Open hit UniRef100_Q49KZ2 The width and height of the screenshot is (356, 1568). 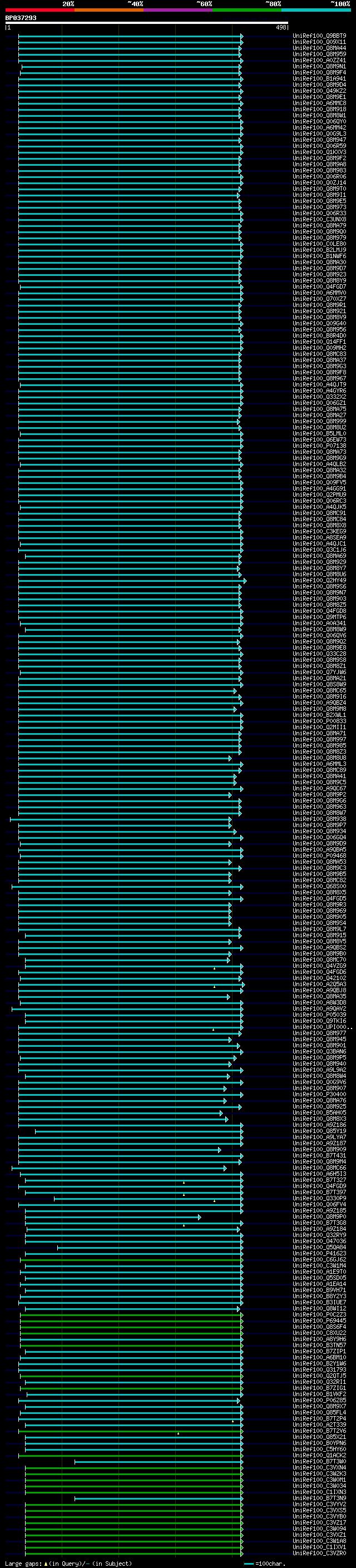[x=319, y=91]
